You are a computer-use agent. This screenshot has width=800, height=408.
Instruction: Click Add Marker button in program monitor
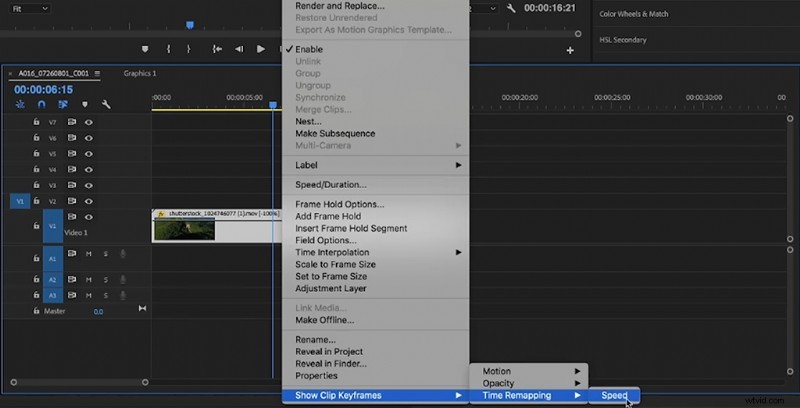pos(145,49)
